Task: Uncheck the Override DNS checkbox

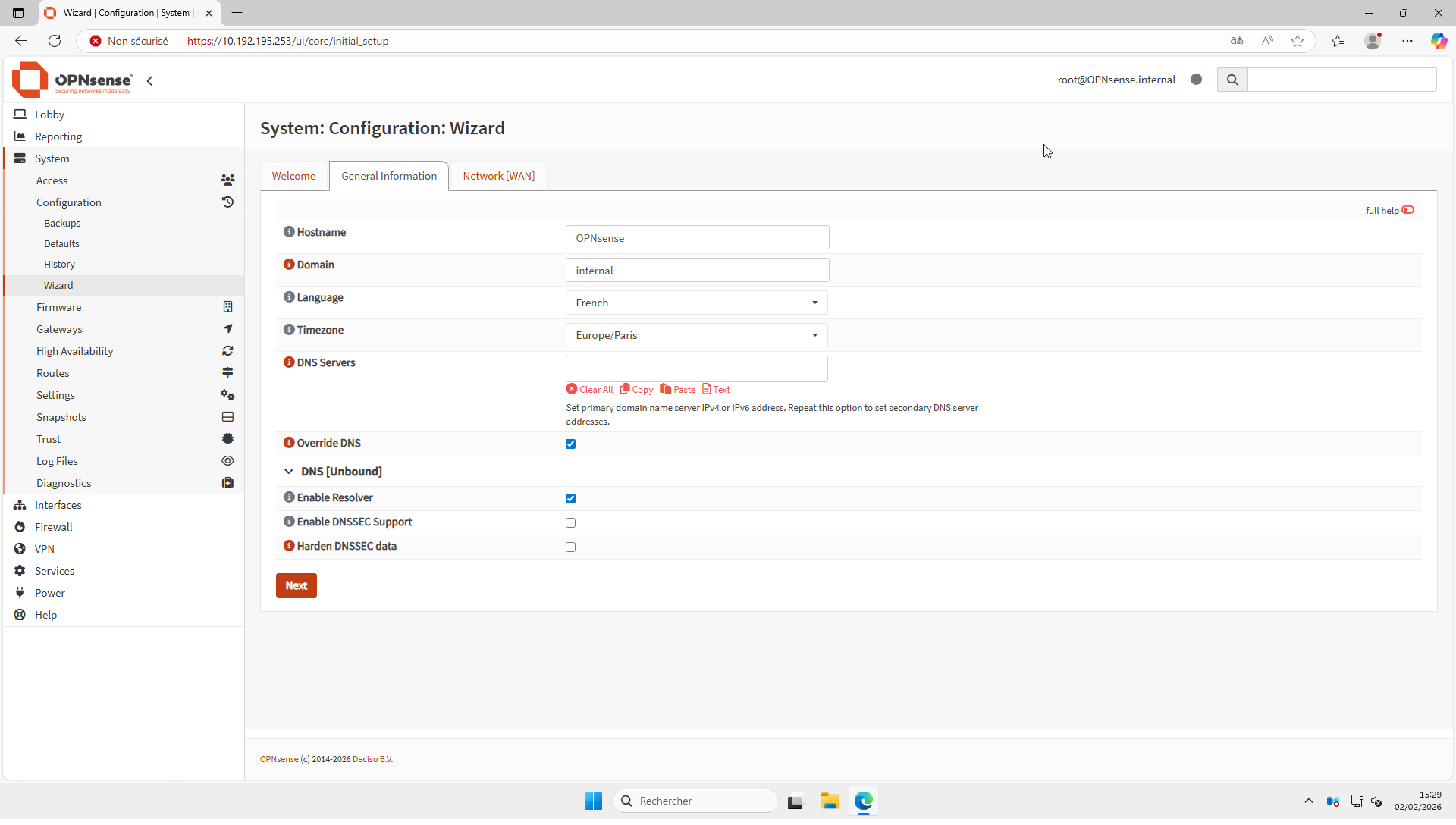Action: click(x=571, y=444)
